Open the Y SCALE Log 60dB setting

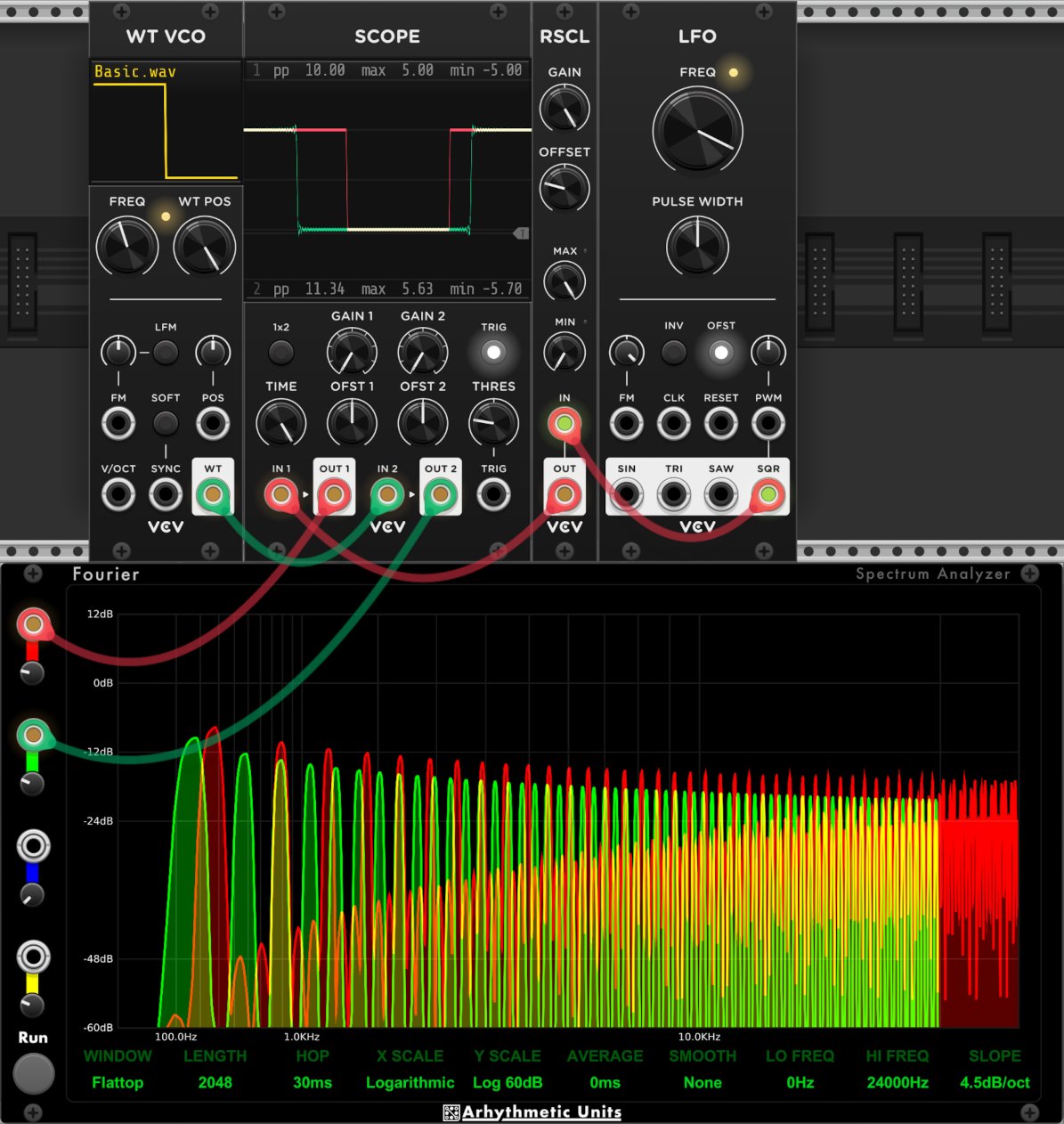point(508,1069)
